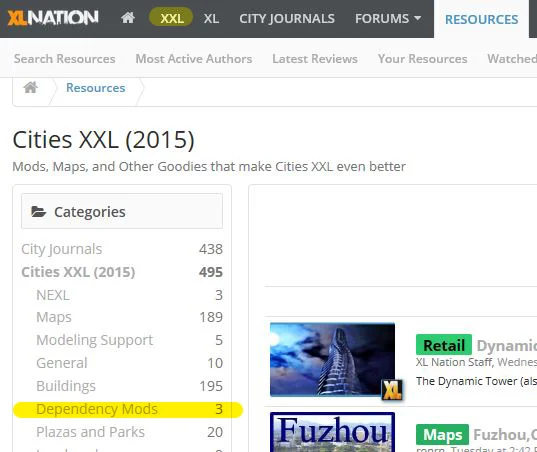Select the Maps category
Viewport: 537px width, 452px height.
54,317
